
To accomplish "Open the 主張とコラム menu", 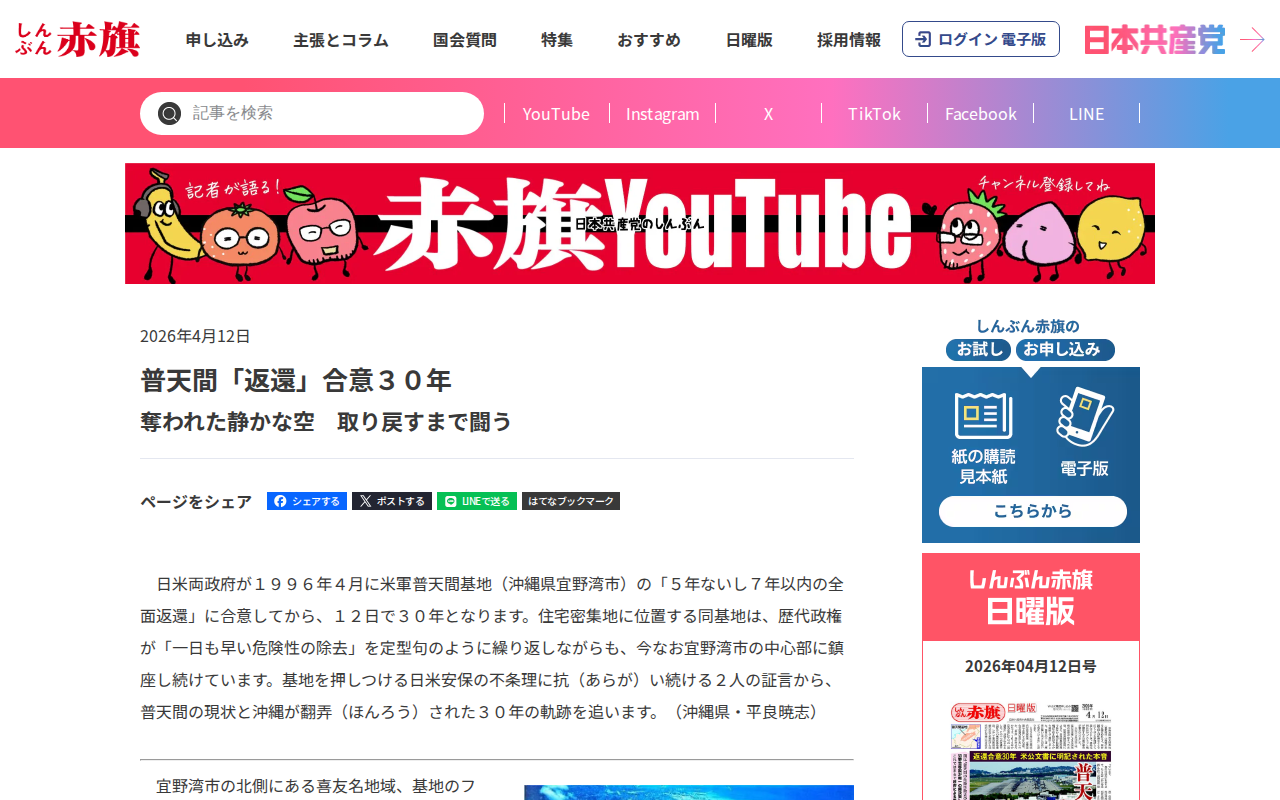I will click(341, 40).
